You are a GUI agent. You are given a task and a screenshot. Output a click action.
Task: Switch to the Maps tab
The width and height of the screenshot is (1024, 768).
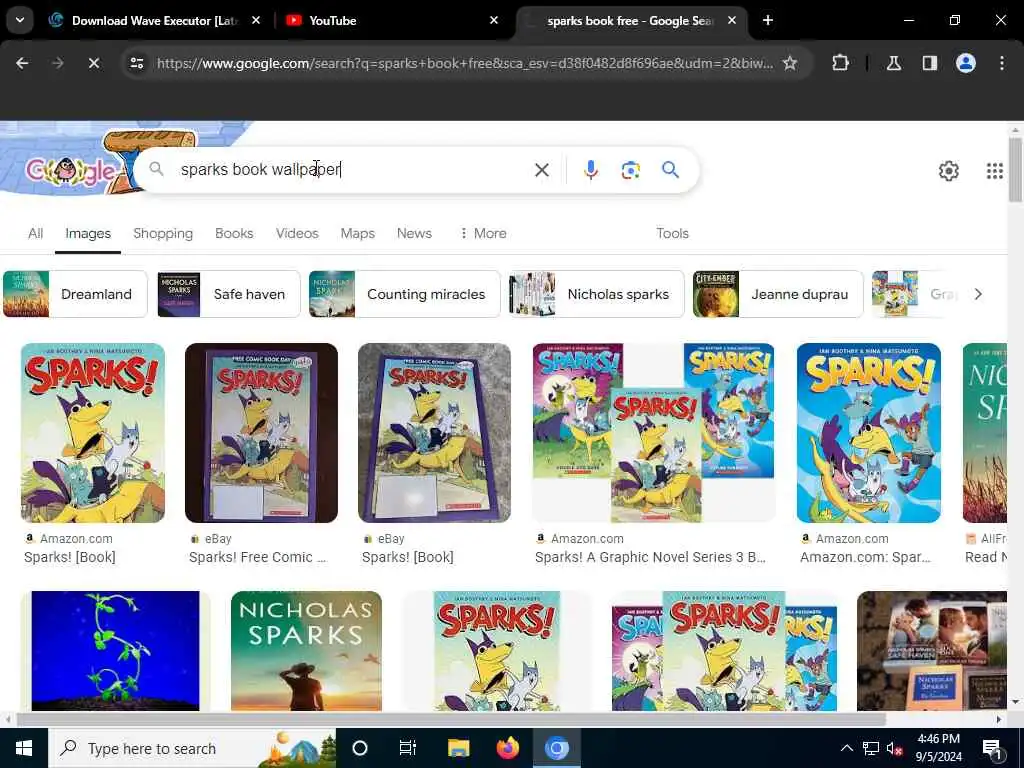coord(357,233)
